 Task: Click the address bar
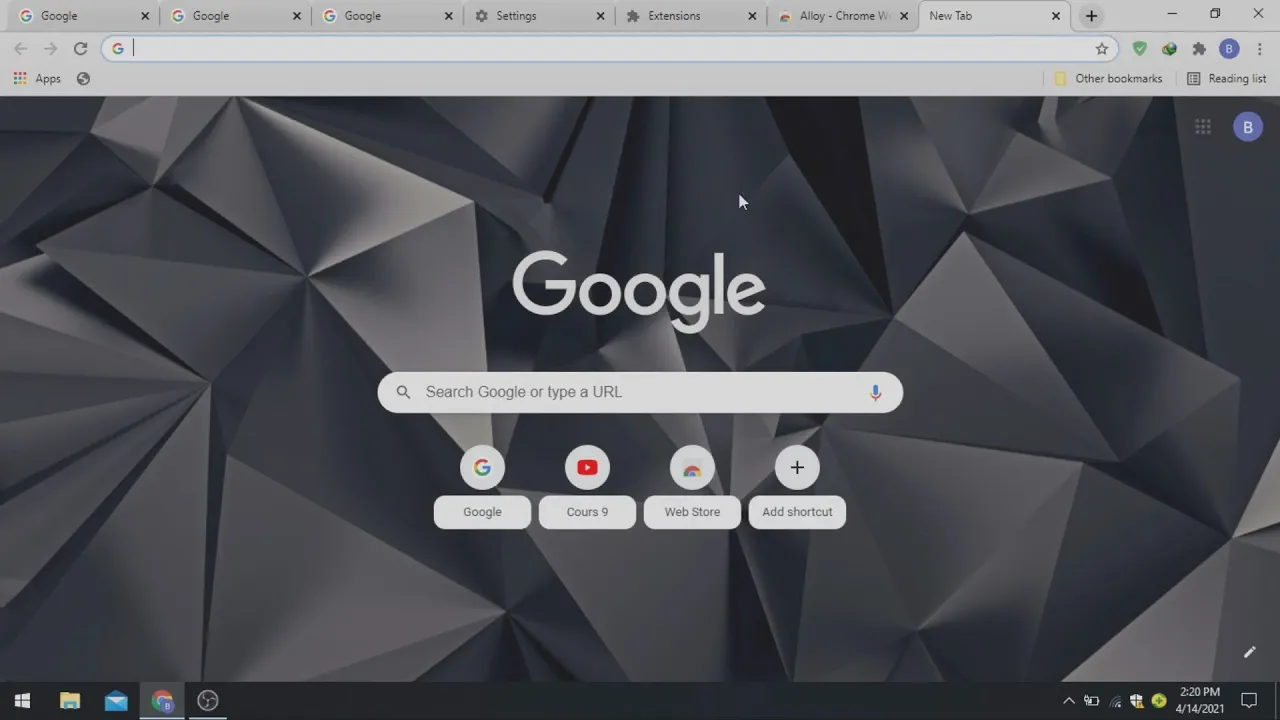coord(610,48)
